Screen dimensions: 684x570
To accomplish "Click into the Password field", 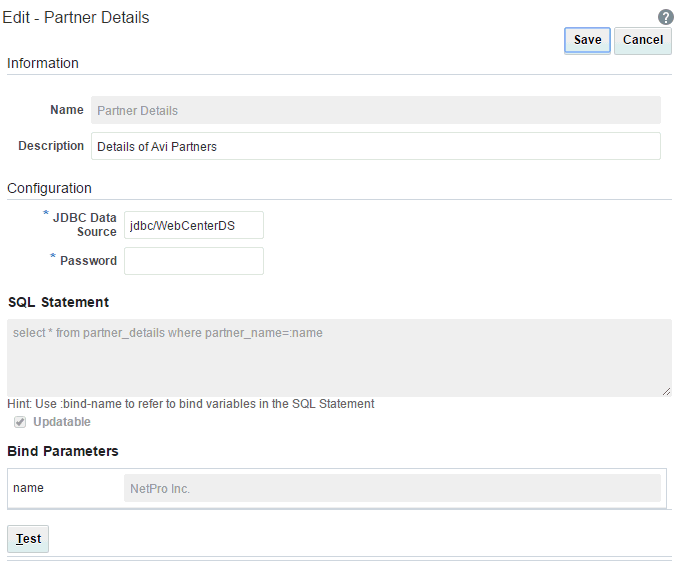I will pyautogui.click(x=194, y=261).
